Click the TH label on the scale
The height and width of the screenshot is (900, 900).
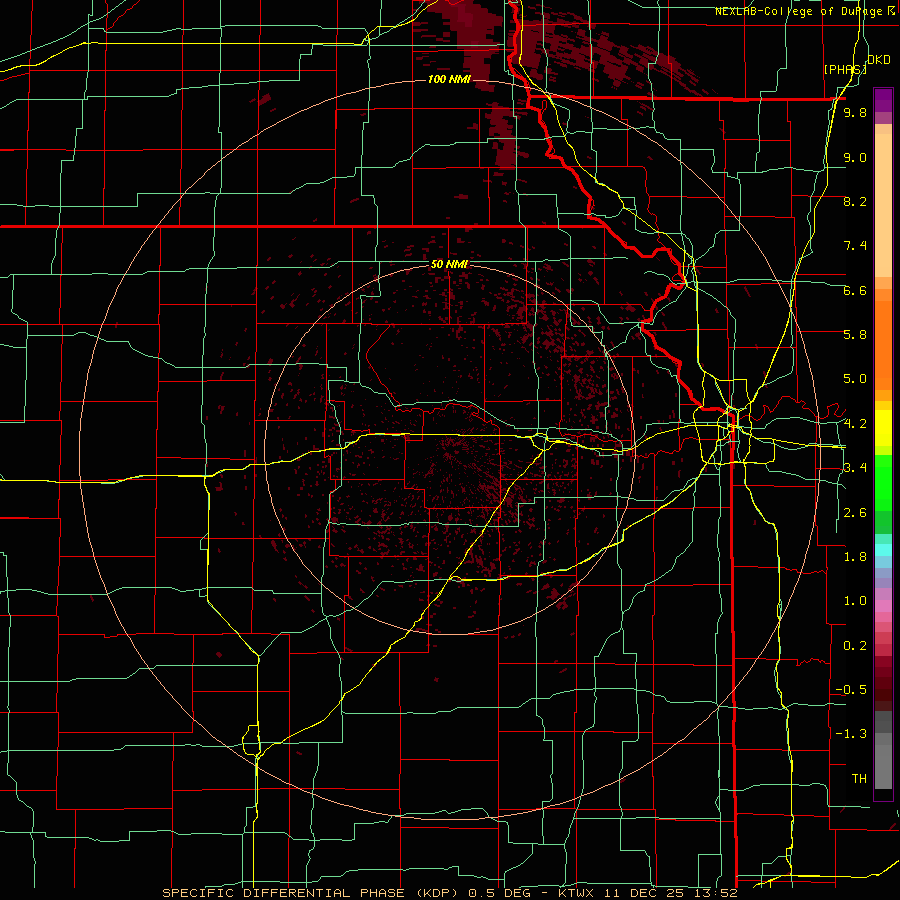[x=859, y=778]
